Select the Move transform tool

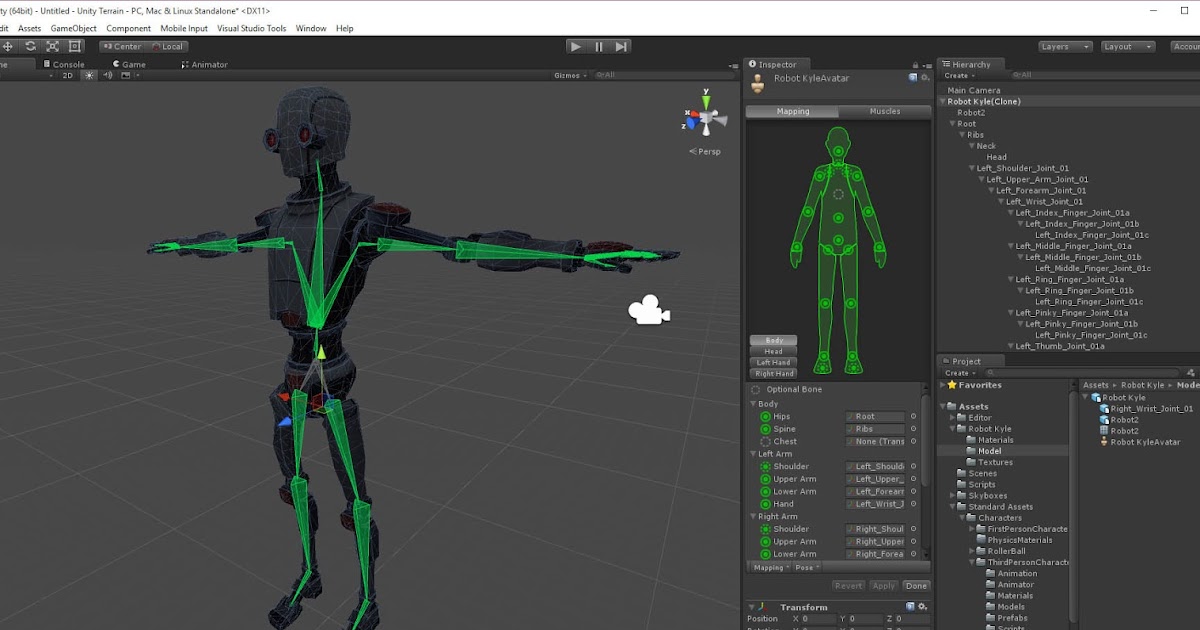[x=7, y=46]
